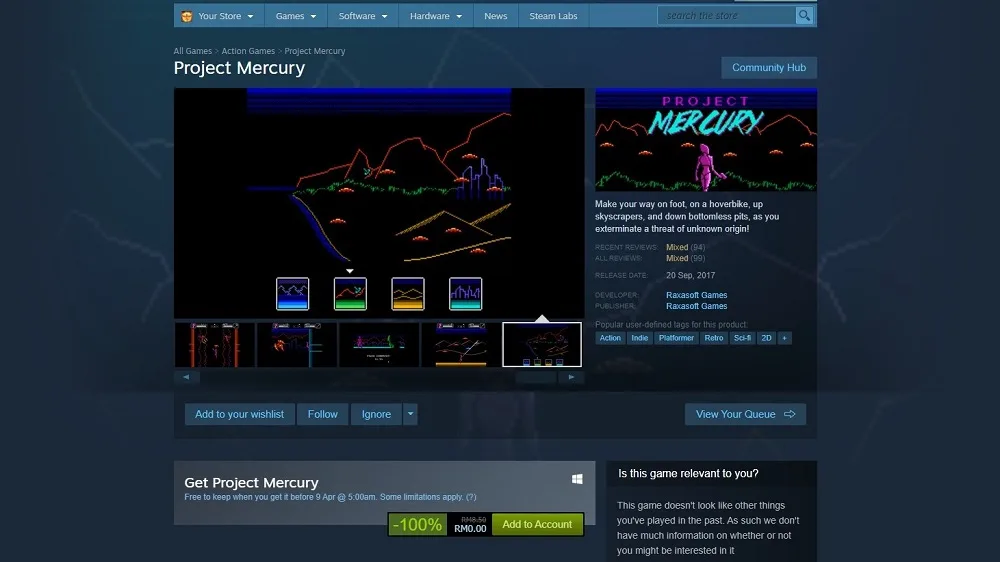This screenshot has width=1000, height=562.
Task: Click the 20 Sep, 2017 release date
Action: tap(690, 276)
